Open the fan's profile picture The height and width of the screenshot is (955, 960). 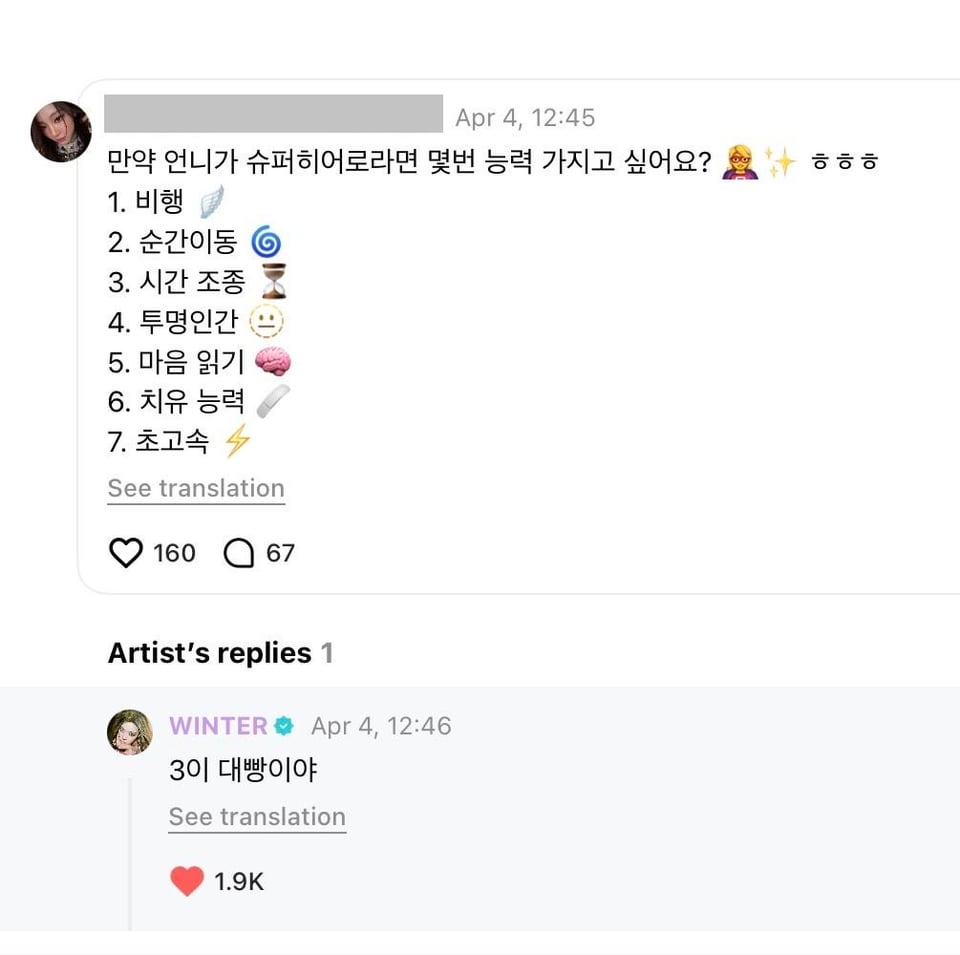[x=61, y=131]
